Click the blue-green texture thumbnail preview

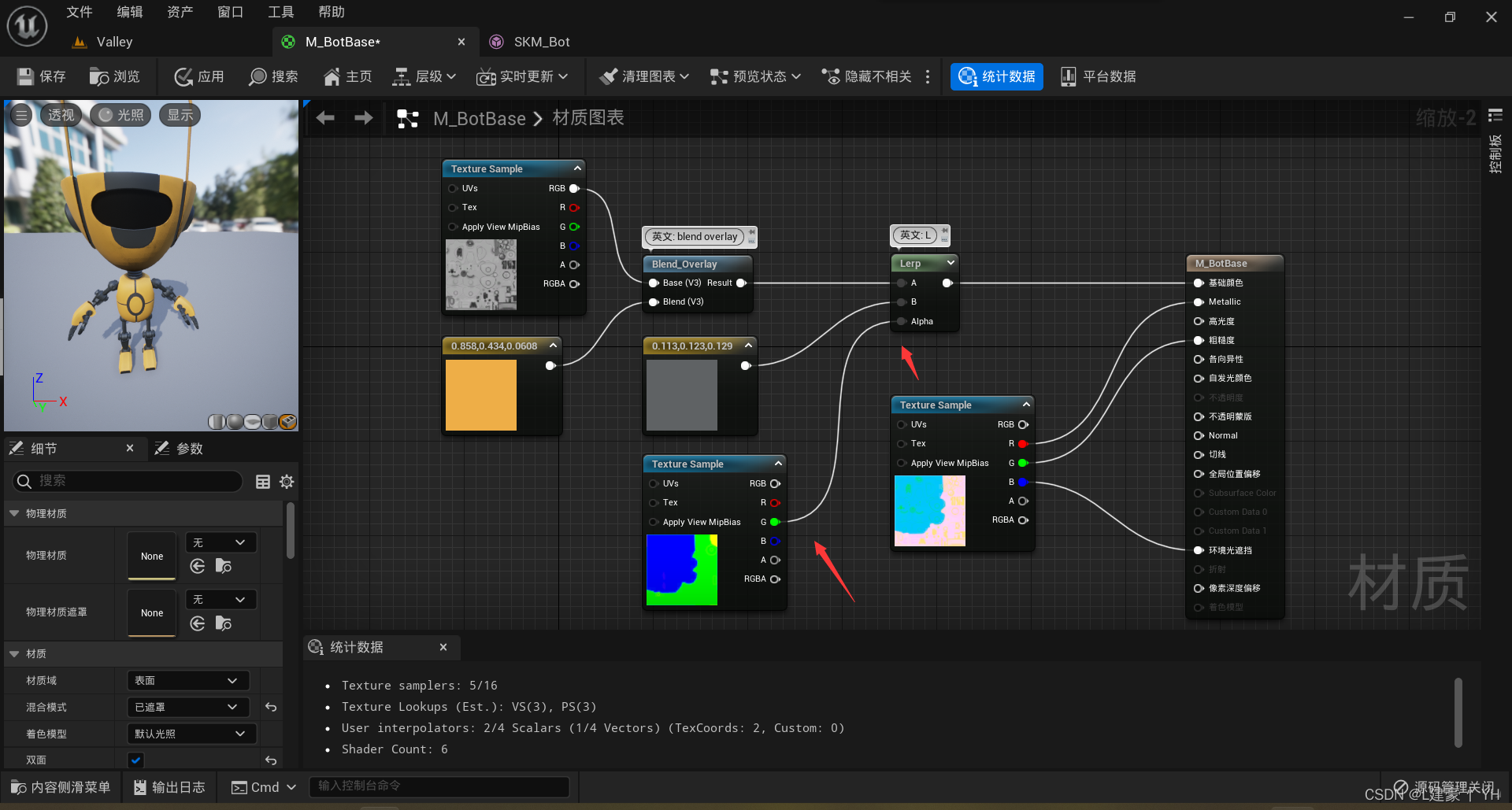[682, 570]
